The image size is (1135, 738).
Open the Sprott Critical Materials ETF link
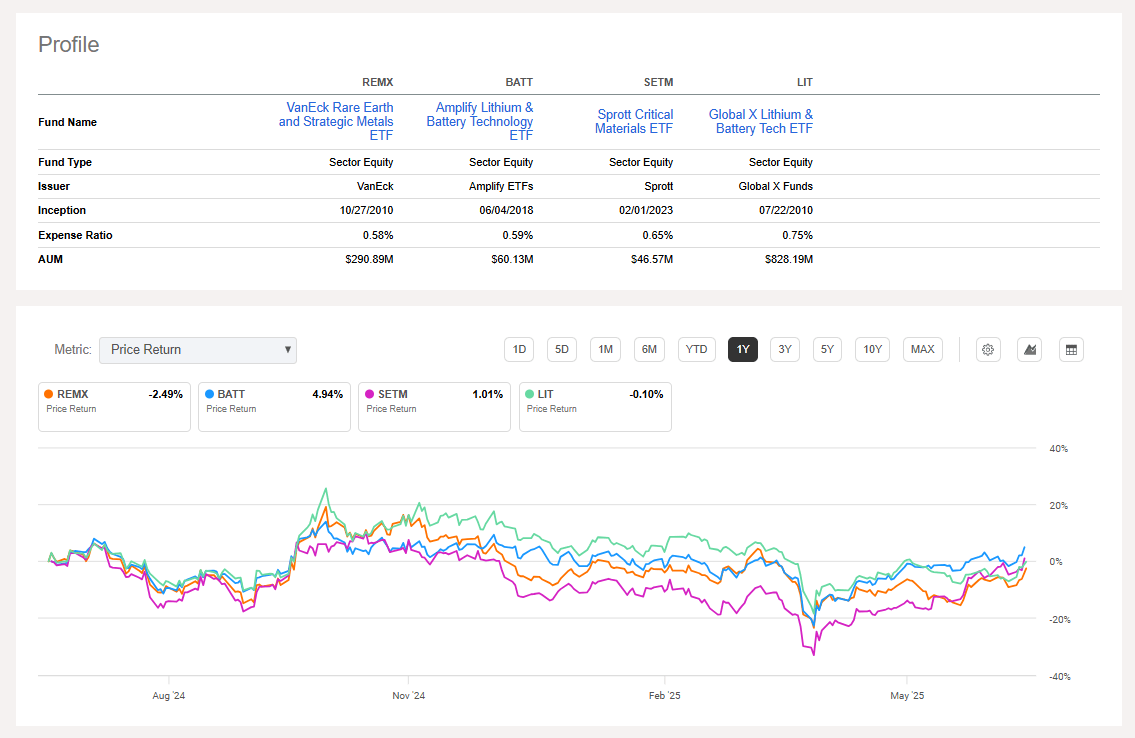click(x=634, y=121)
